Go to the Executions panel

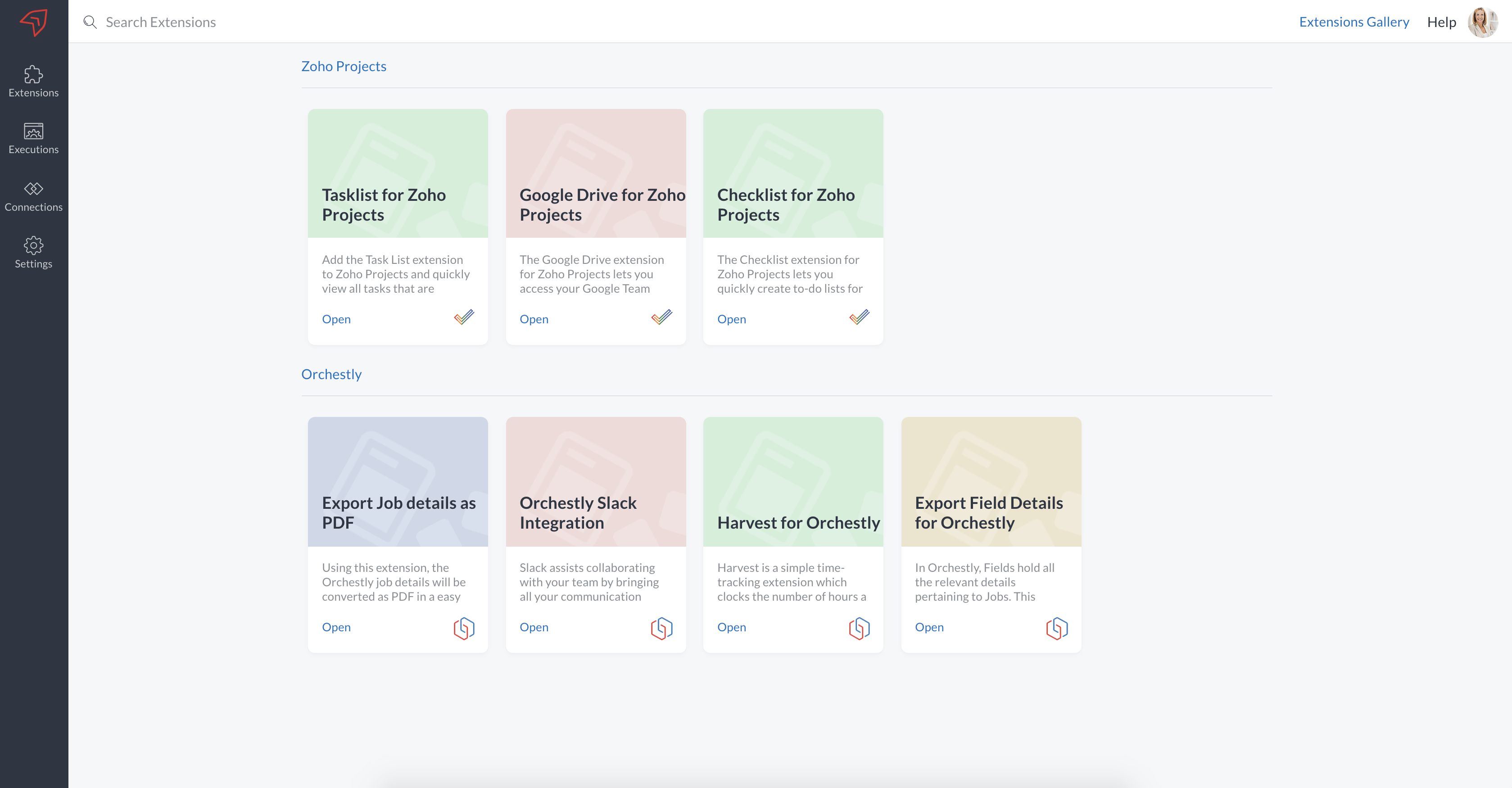coord(33,139)
